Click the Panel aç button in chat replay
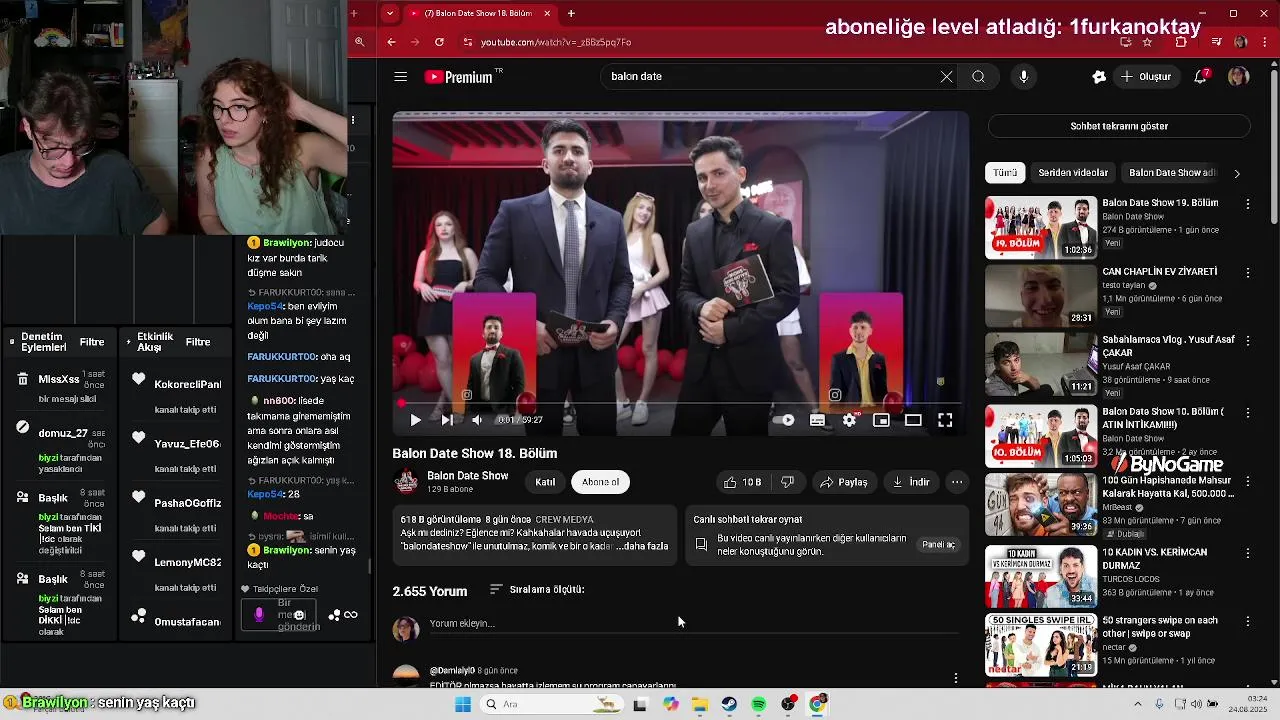Screen dimensions: 1280x720 938,545
